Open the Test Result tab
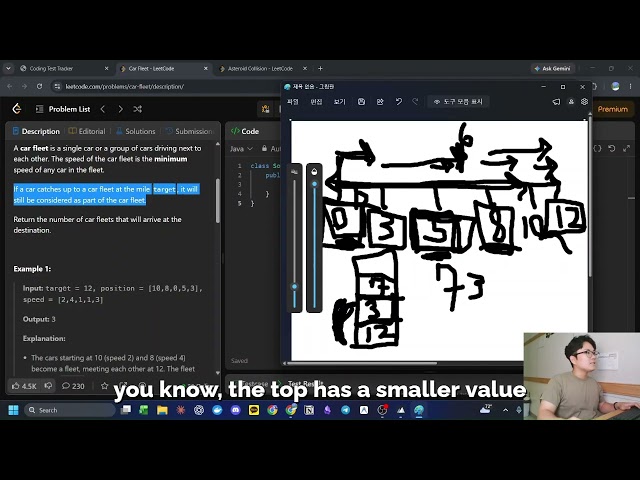Viewport: 640px width, 480px height. pos(305,383)
